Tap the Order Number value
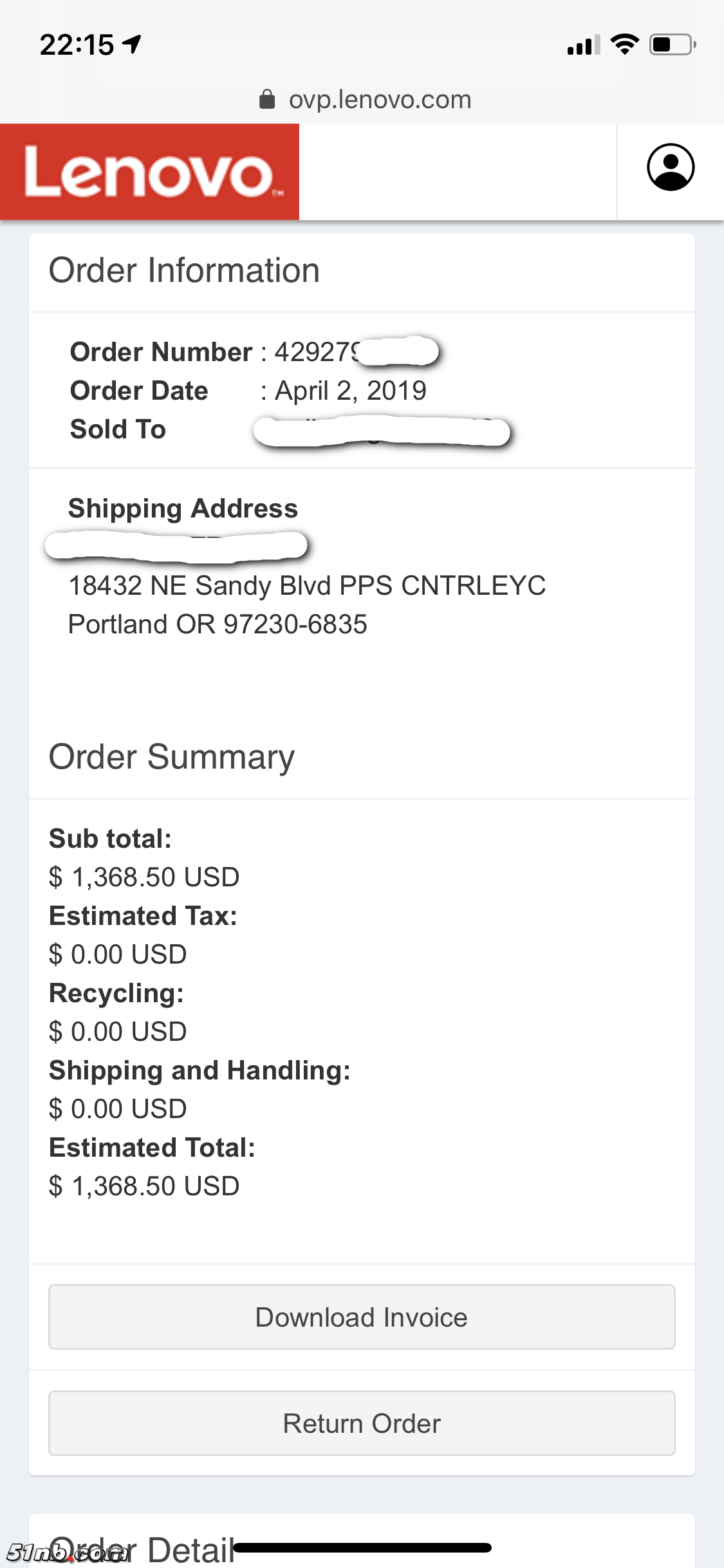 tap(317, 352)
